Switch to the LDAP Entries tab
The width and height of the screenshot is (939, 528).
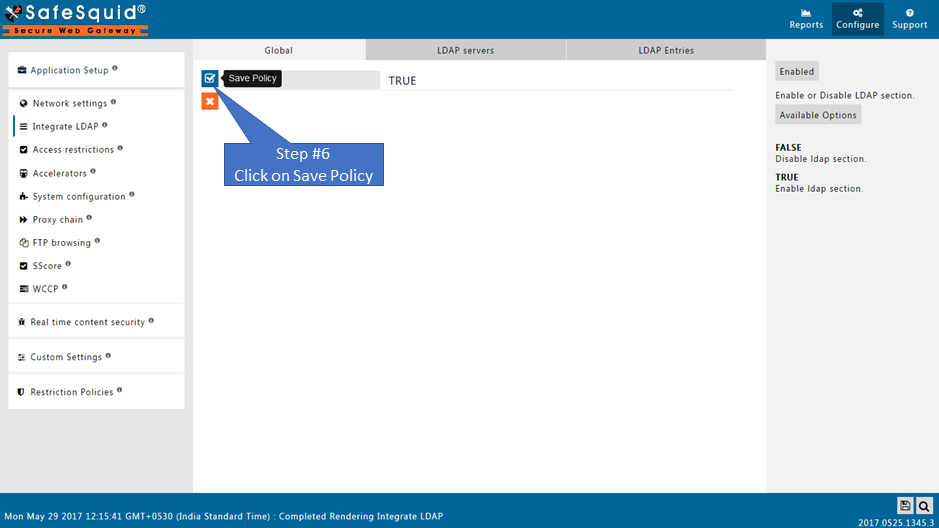pos(666,50)
